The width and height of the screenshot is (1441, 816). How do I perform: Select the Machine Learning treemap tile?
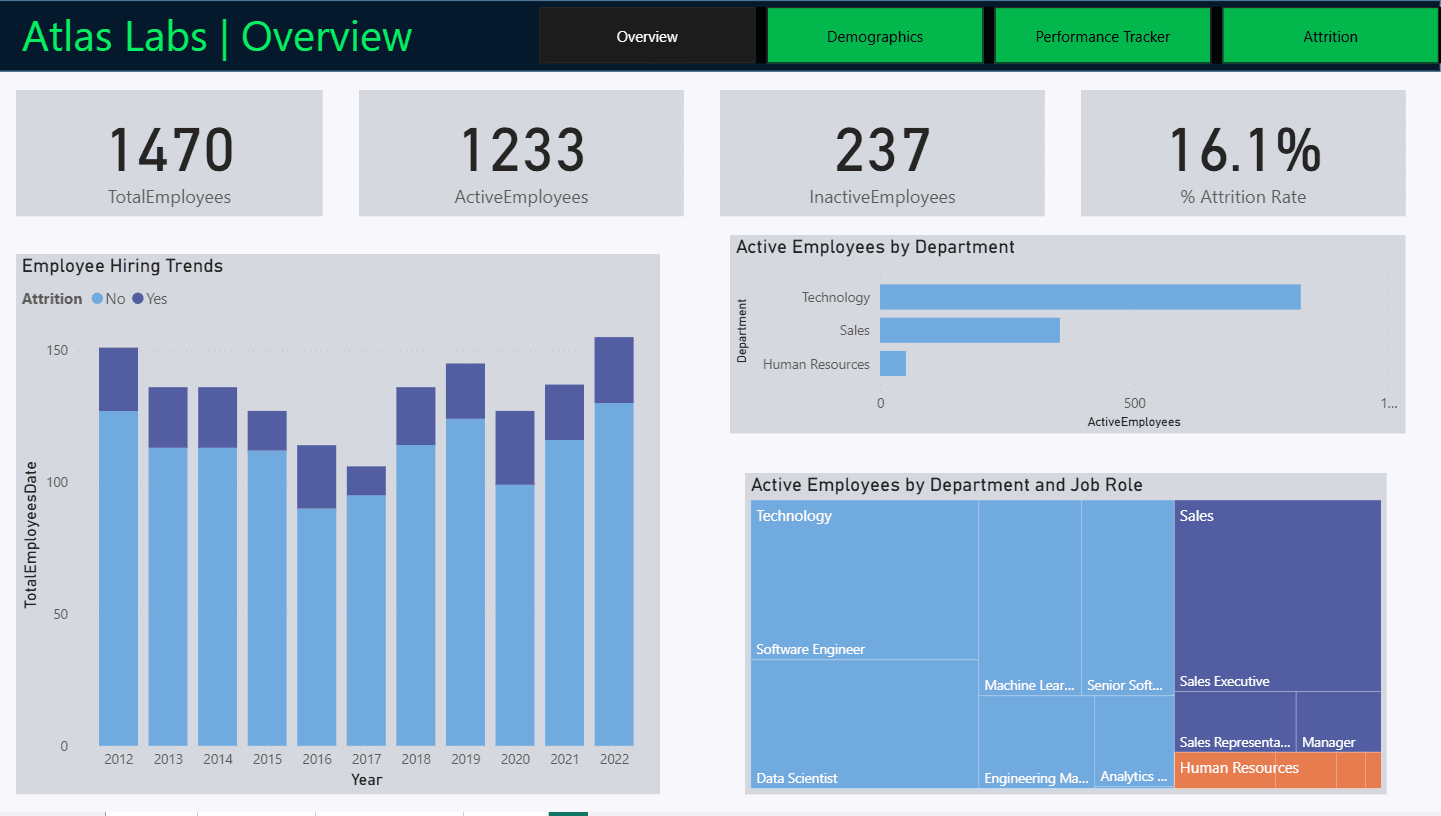[x=1030, y=598]
